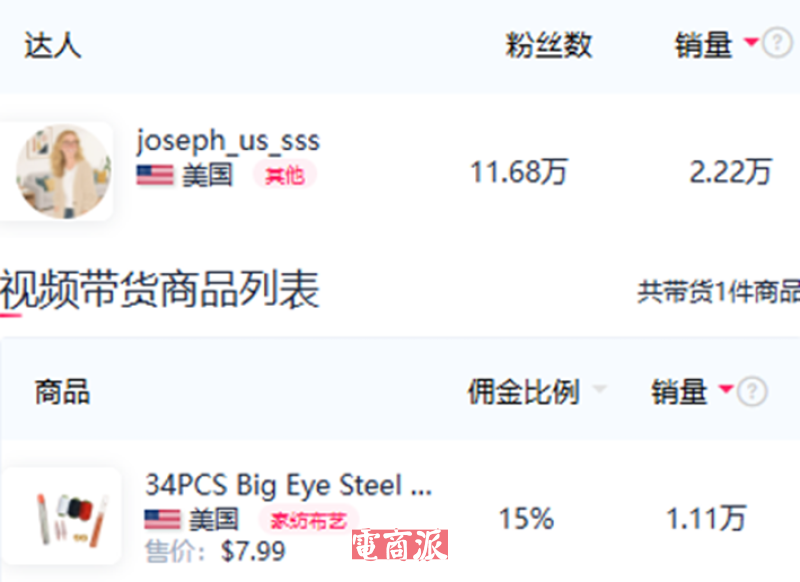Click the 15% commission rate value
The image size is (800, 582).
click(x=526, y=518)
